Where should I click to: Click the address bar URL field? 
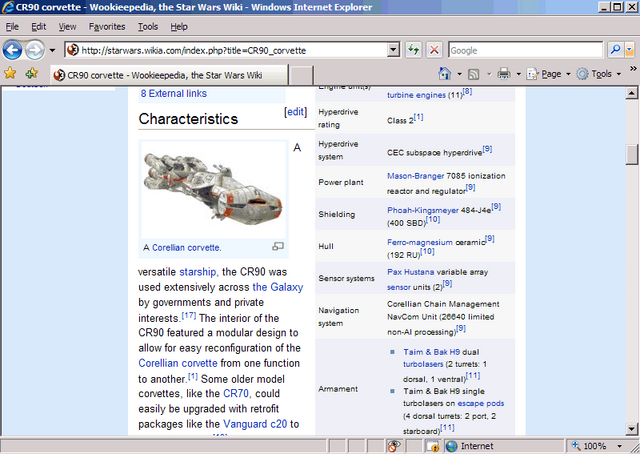point(225,50)
